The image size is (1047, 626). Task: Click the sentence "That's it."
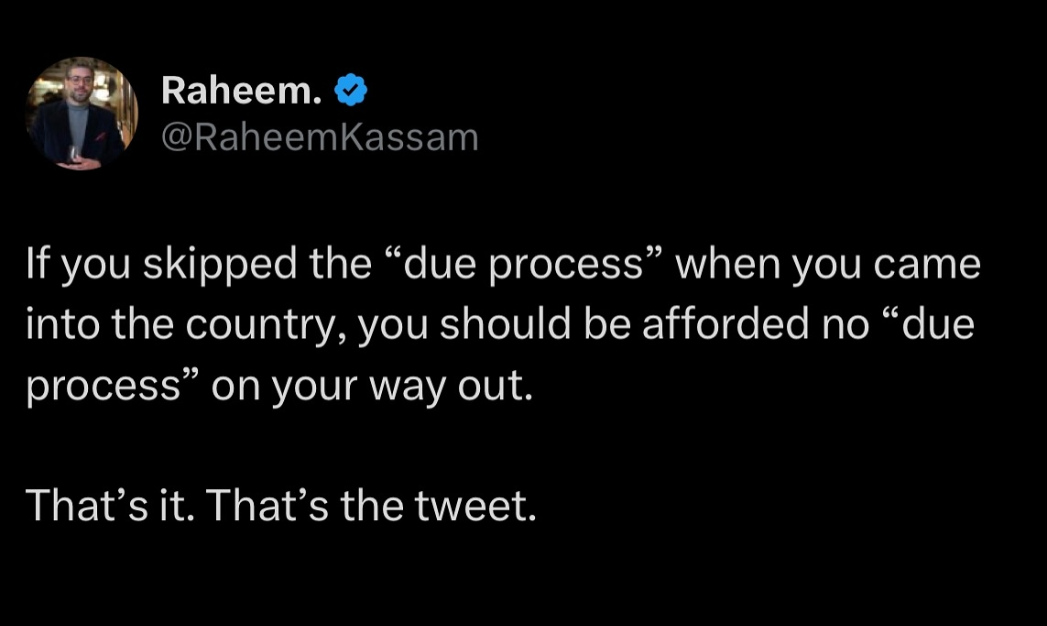(x=108, y=505)
